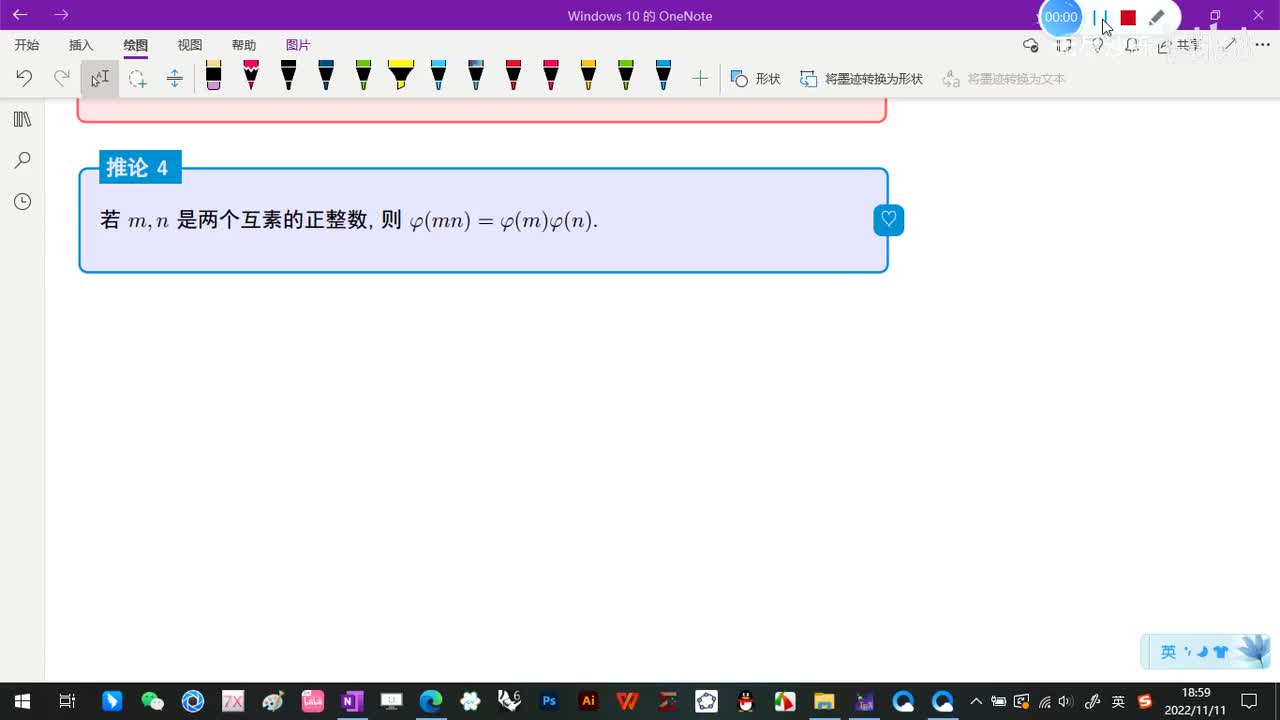This screenshot has height=720, width=1280.
Task: Open the more options ellipsis menu
Action: pyautogui.click(x=1262, y=45)
